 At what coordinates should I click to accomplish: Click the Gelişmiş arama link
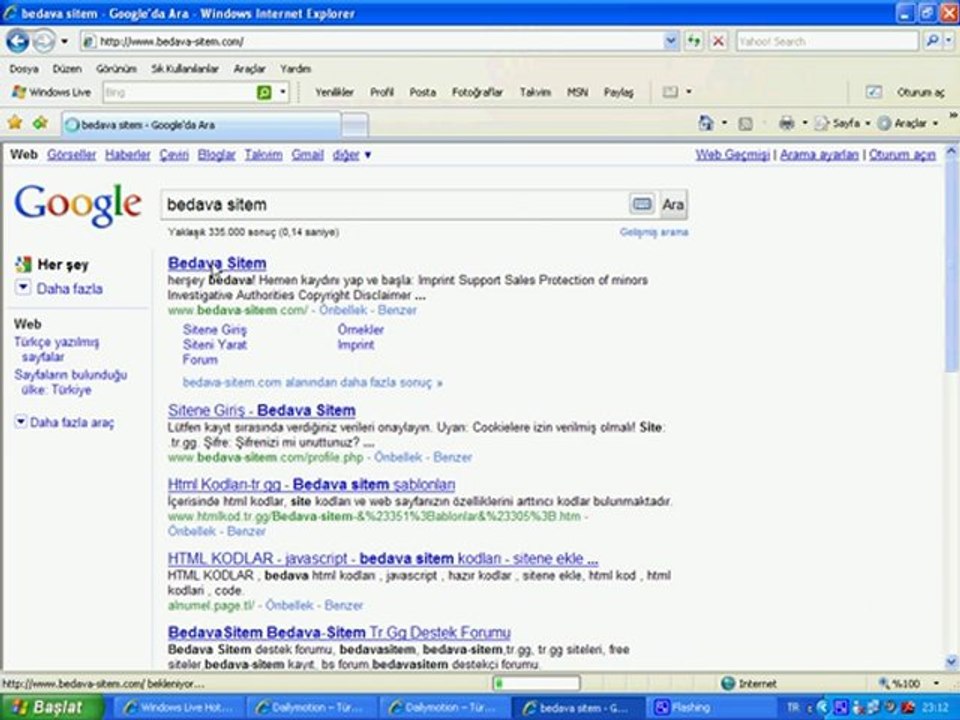pyautogui.click(x=654, y=232)
